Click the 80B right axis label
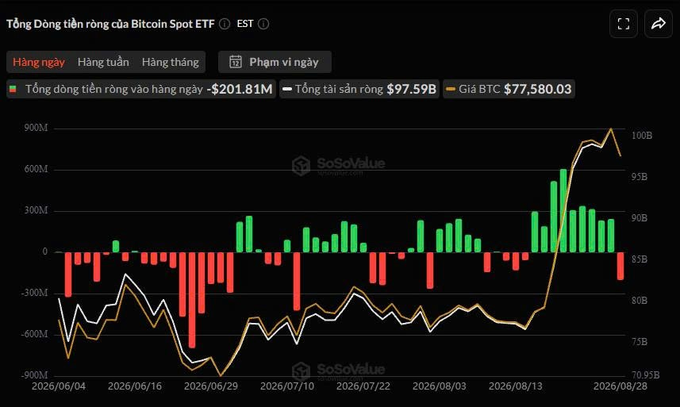Screen dimensions: 680x407 [x=639, y=300]
